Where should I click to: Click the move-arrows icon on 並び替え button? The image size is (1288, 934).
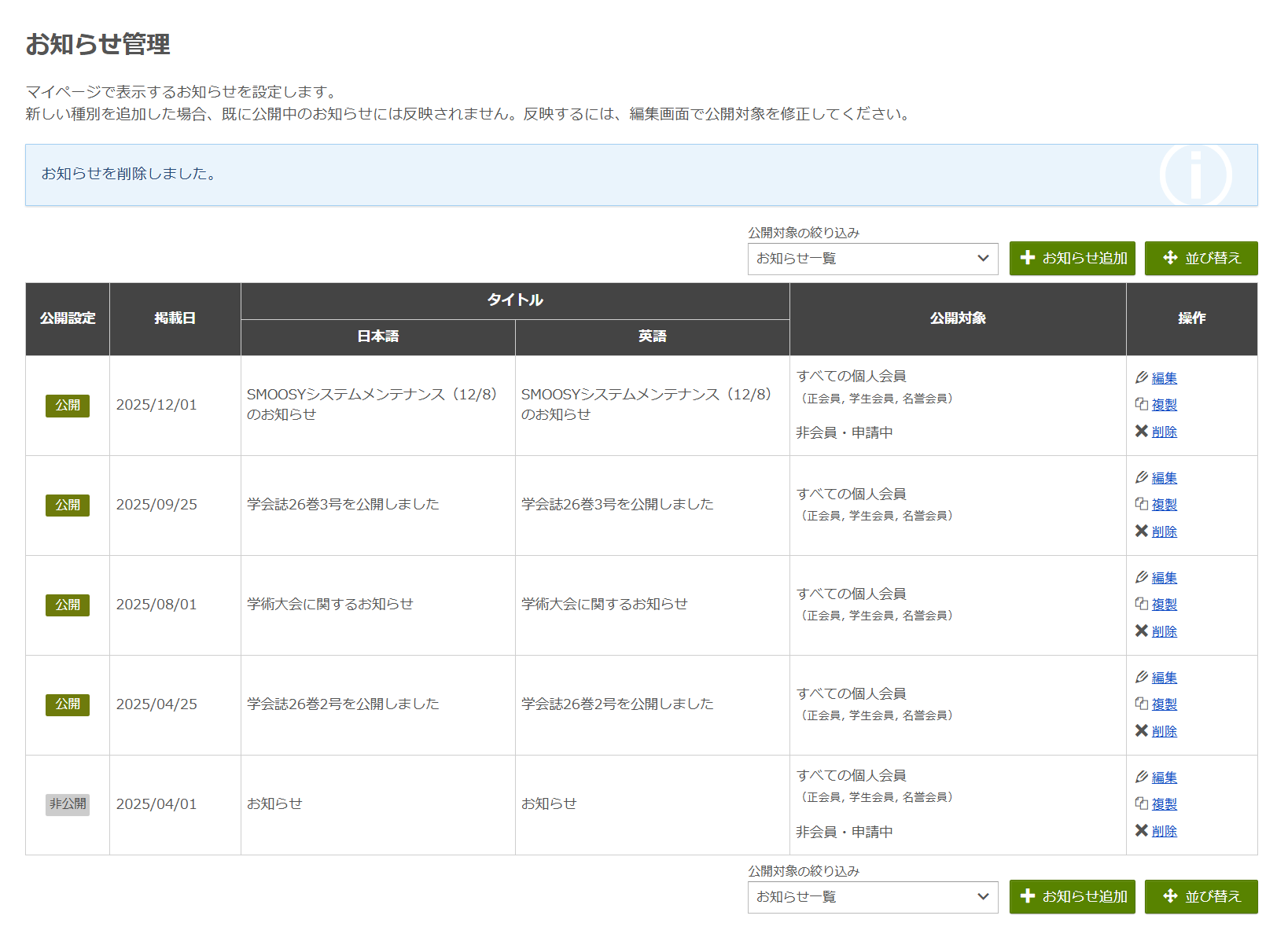(1169, 258)
